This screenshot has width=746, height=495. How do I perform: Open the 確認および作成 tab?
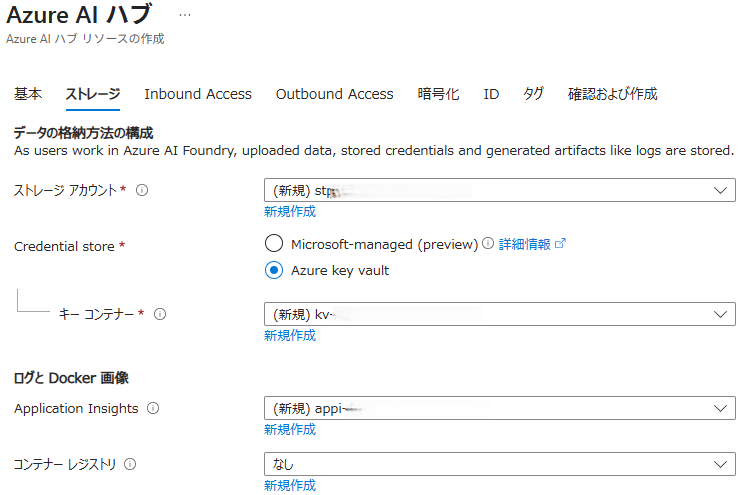[x=613, y=94]
